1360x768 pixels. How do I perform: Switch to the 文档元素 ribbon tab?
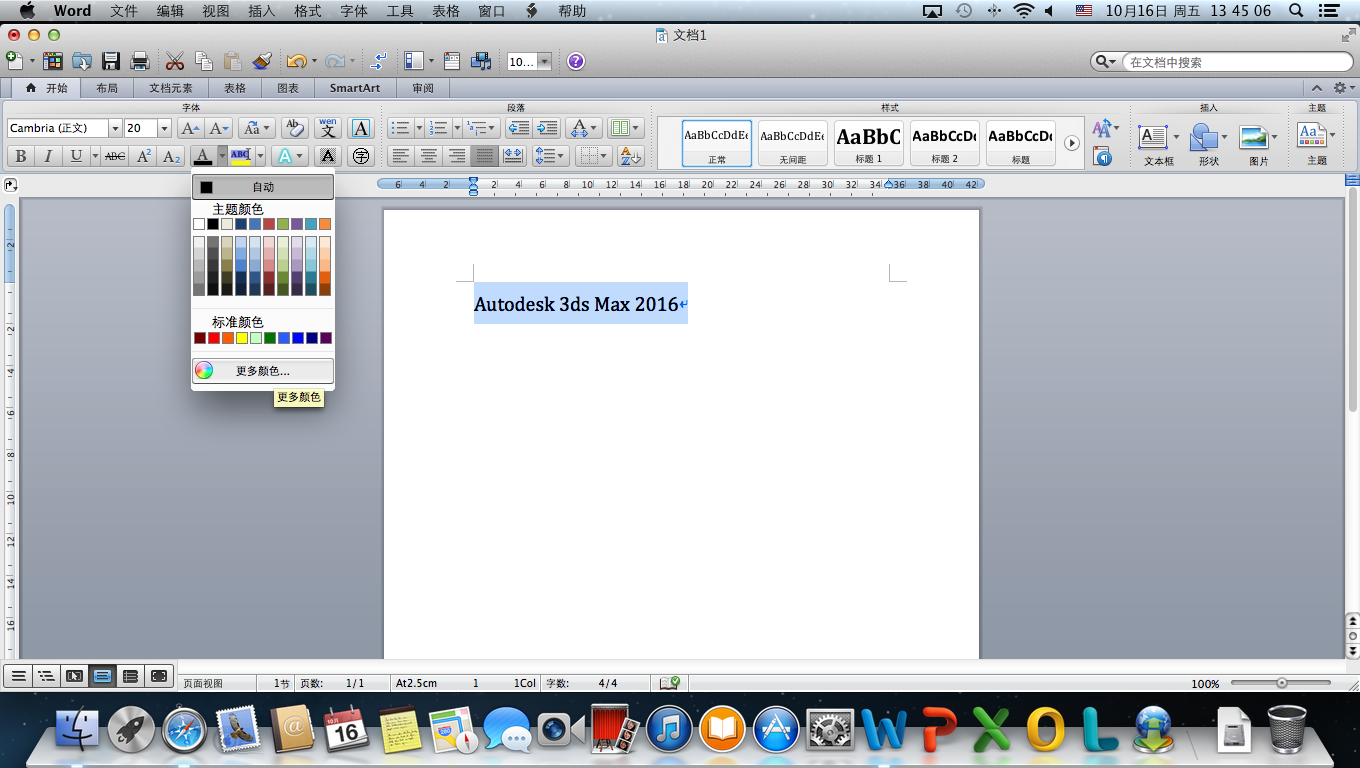click(x=171, y=88)
